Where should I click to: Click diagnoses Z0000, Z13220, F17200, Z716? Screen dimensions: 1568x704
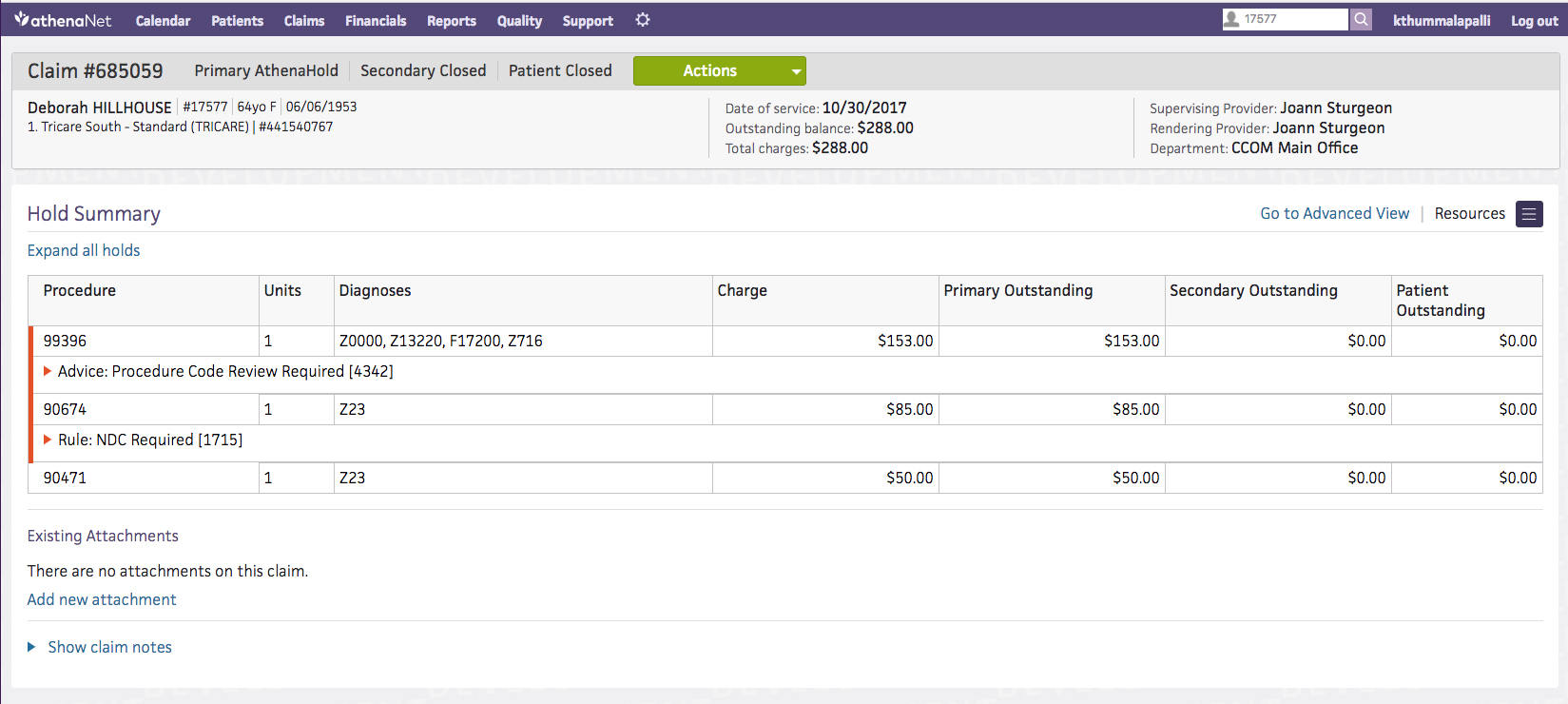click(440, 341)
